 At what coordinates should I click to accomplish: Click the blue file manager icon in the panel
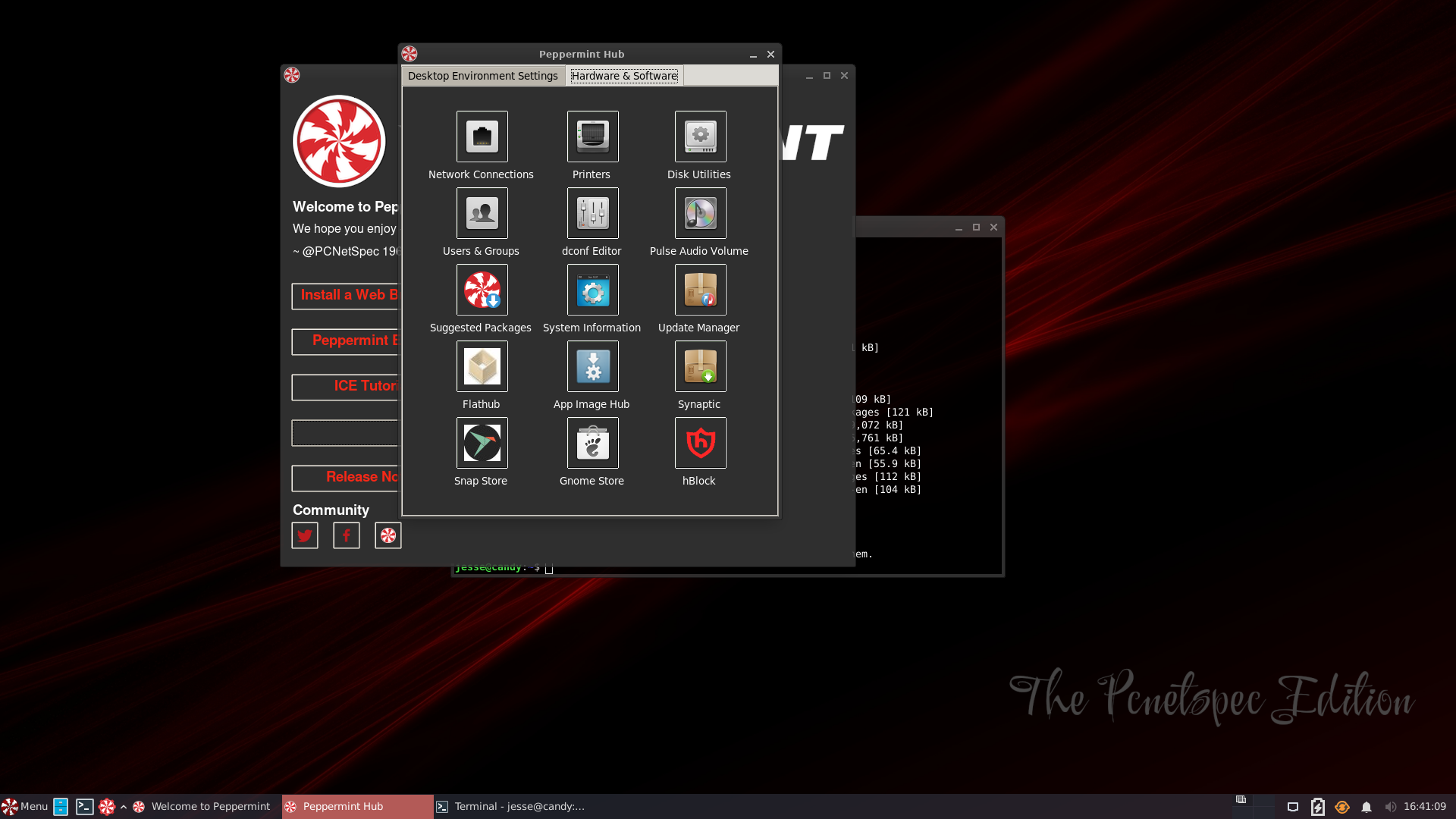pyautogui.click(x=61, y=807)
